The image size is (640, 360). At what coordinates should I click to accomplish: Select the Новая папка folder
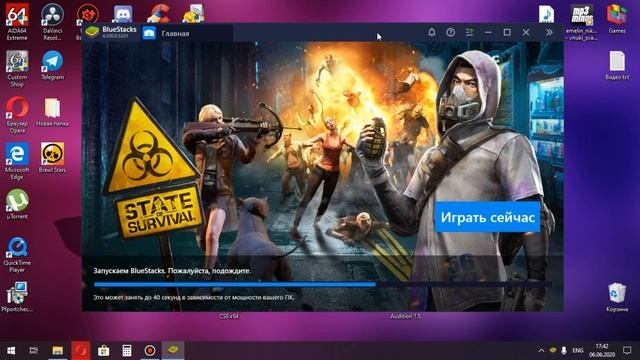pos(52,112)
